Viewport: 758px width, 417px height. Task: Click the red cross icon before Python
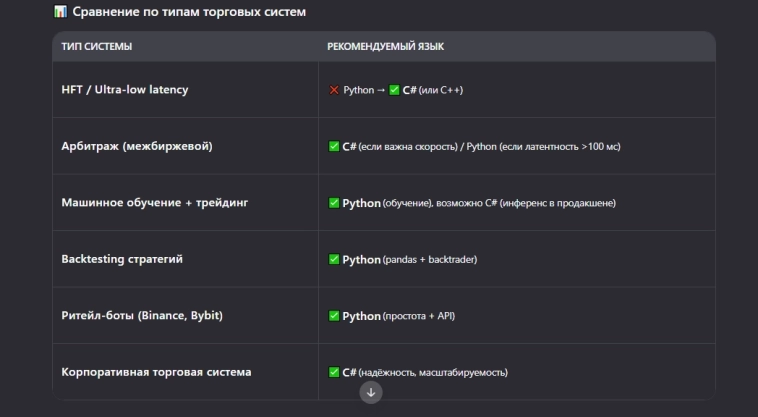click(x=334, y=90)
